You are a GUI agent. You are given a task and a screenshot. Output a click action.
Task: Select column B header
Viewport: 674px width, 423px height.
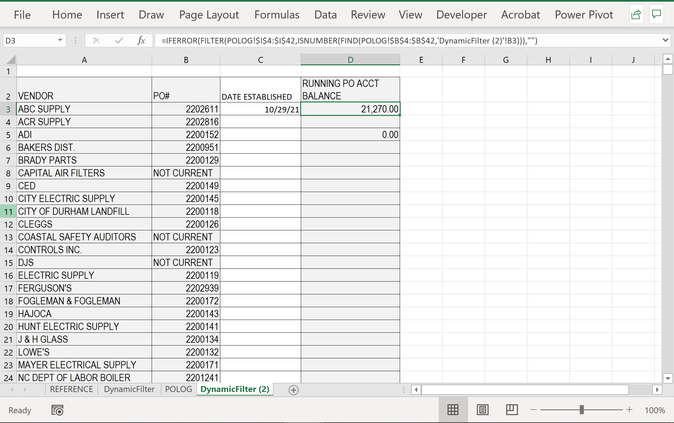[x=186, y=60]
